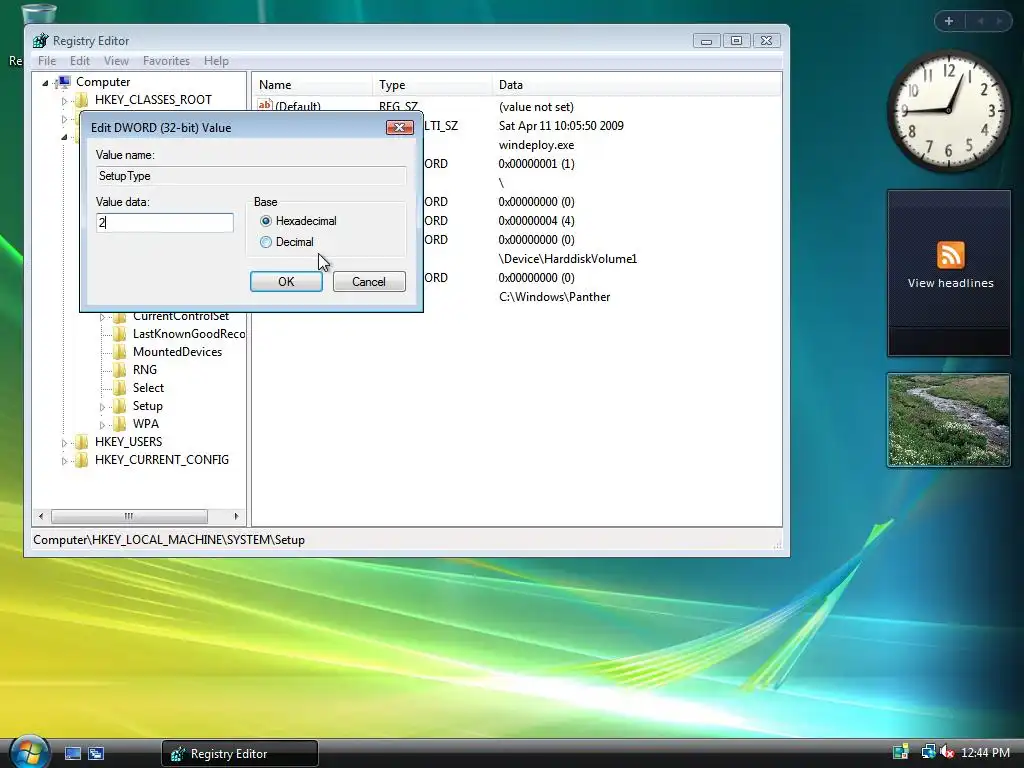Click the 12:44 PM taskbar clock
Viewport: 1024px width, 768px height.
pos(985,753)
